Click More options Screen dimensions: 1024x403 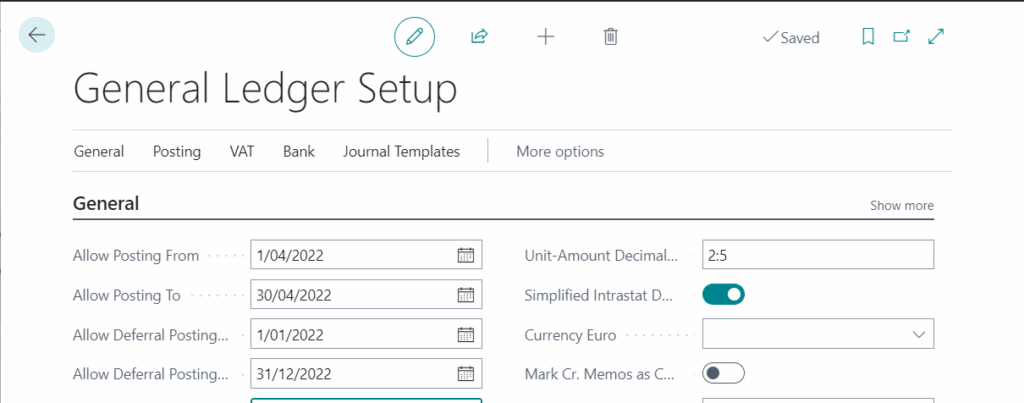(x=560, y=152)
